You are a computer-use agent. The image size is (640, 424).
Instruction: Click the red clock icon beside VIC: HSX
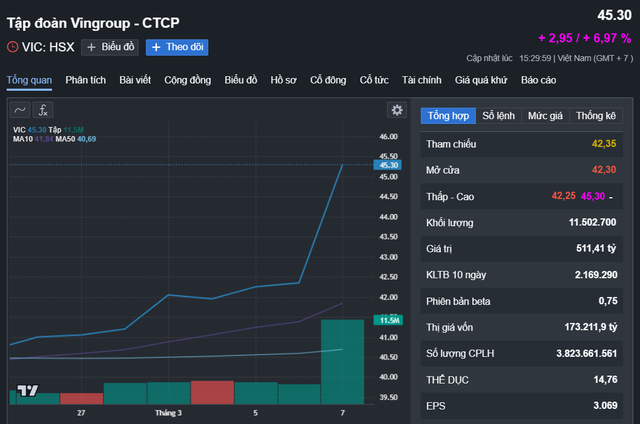pyautogui.click(x=12, y=46)
